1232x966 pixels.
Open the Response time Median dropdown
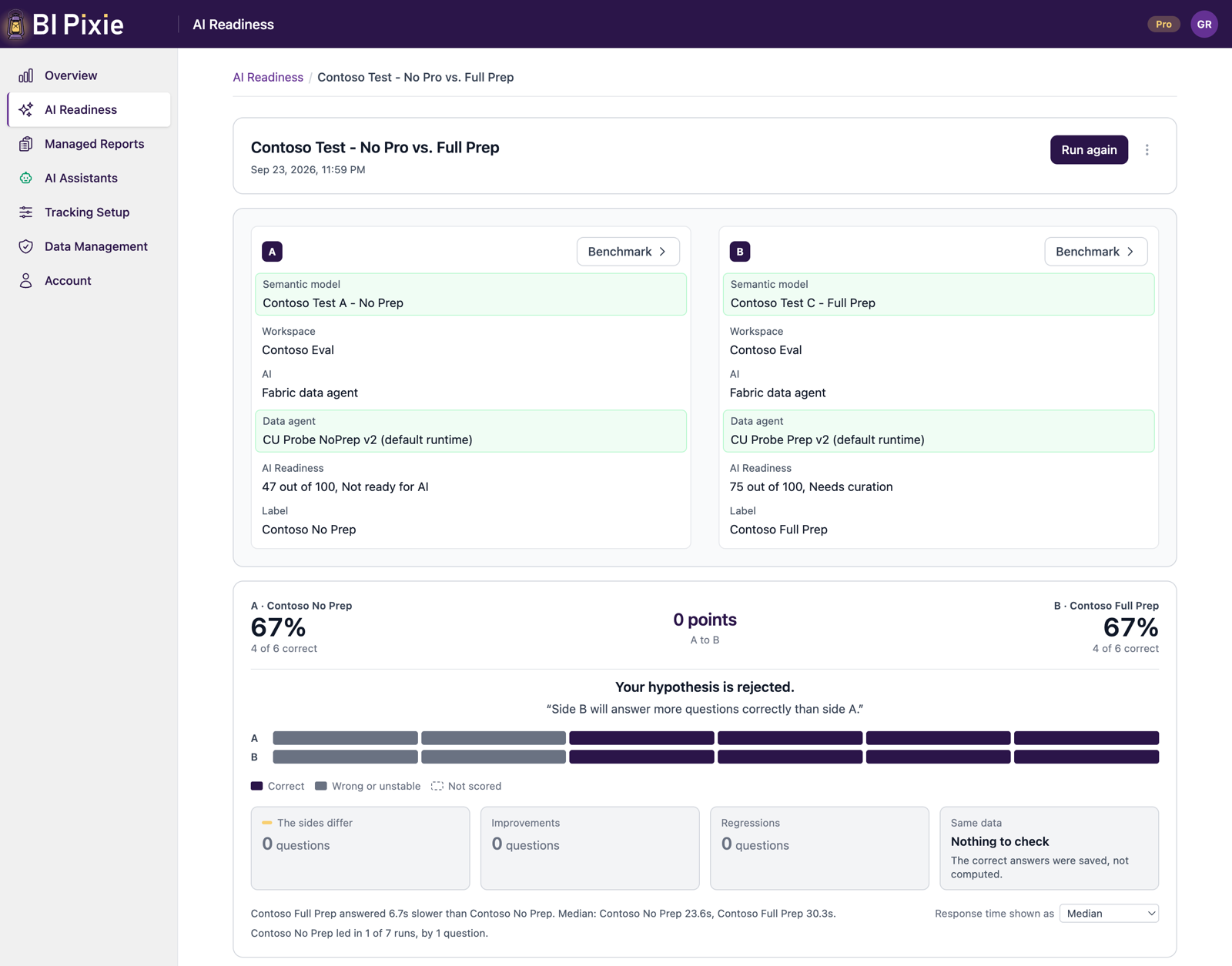tap(1109, 914)
